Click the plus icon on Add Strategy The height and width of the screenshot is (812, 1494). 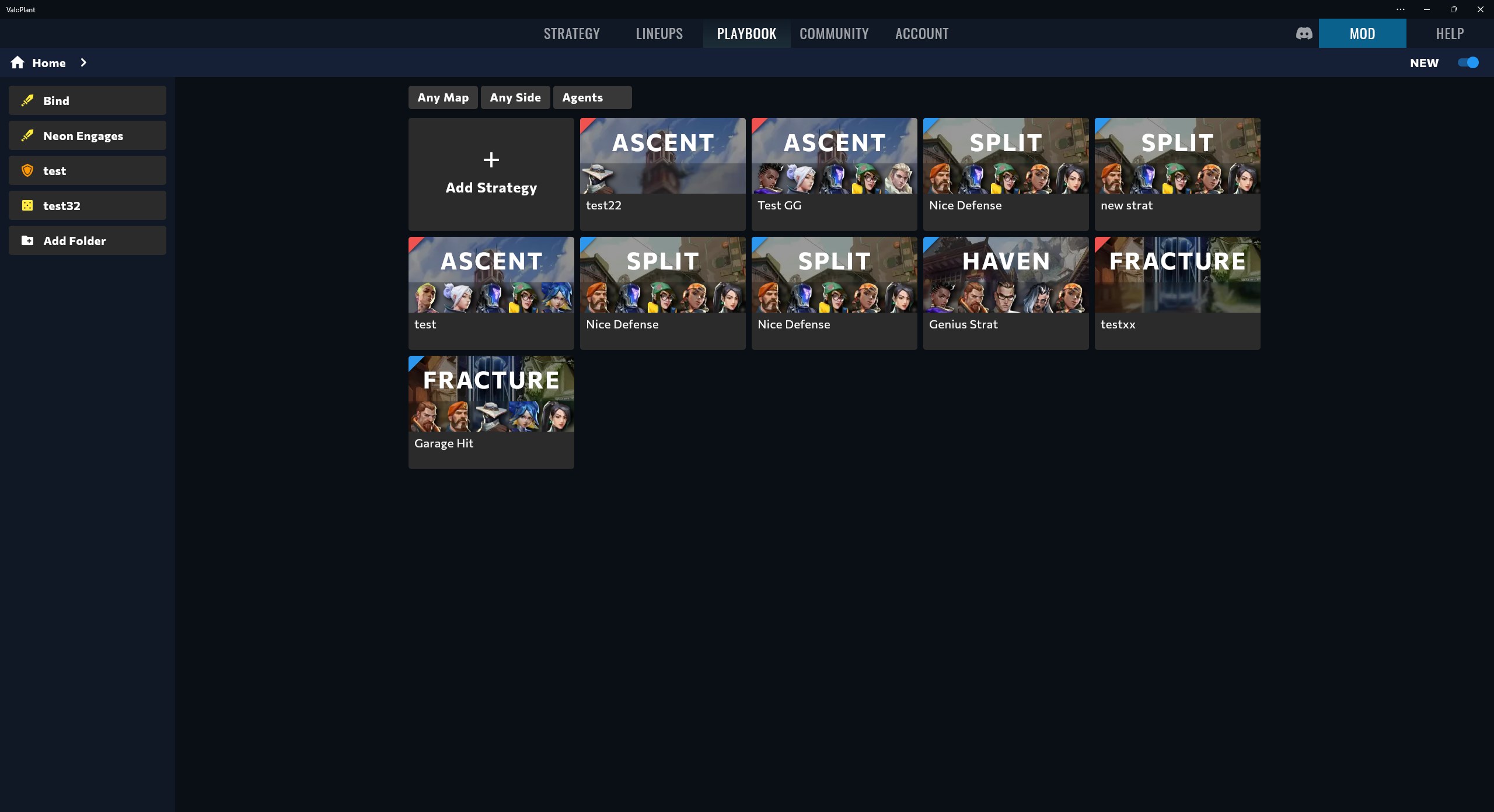click(491, 160)
